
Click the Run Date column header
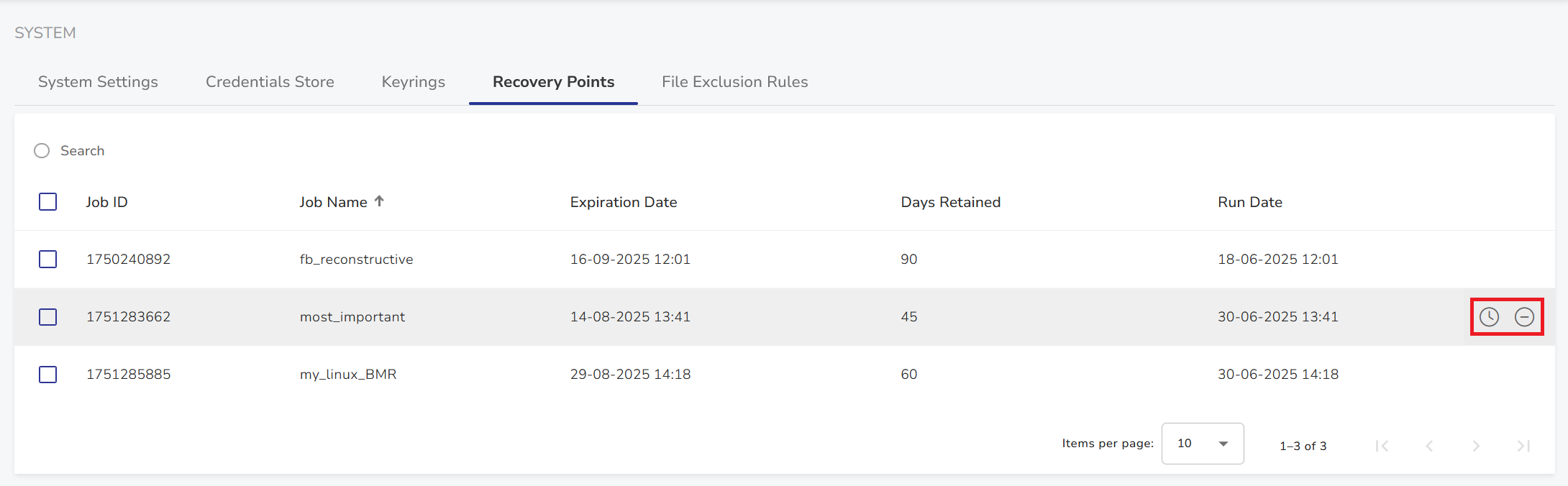(x=1249, y=202)
